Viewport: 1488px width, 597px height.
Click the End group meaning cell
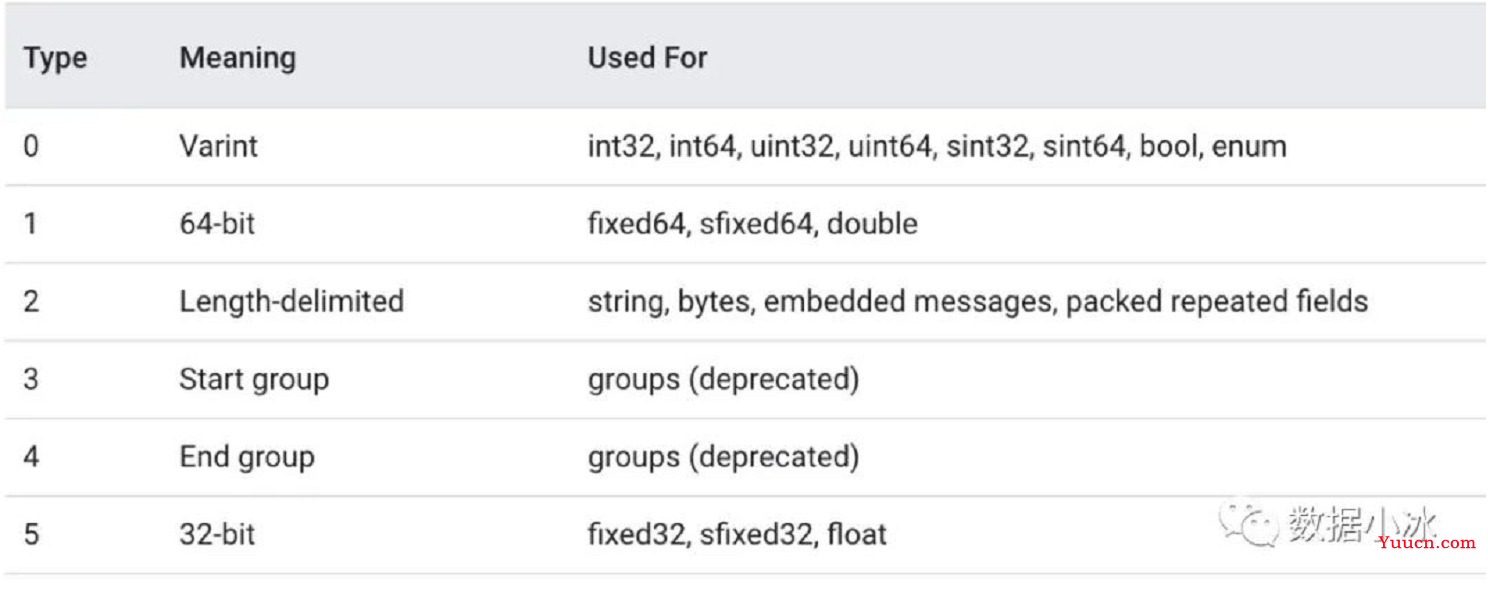coord(247,457)
